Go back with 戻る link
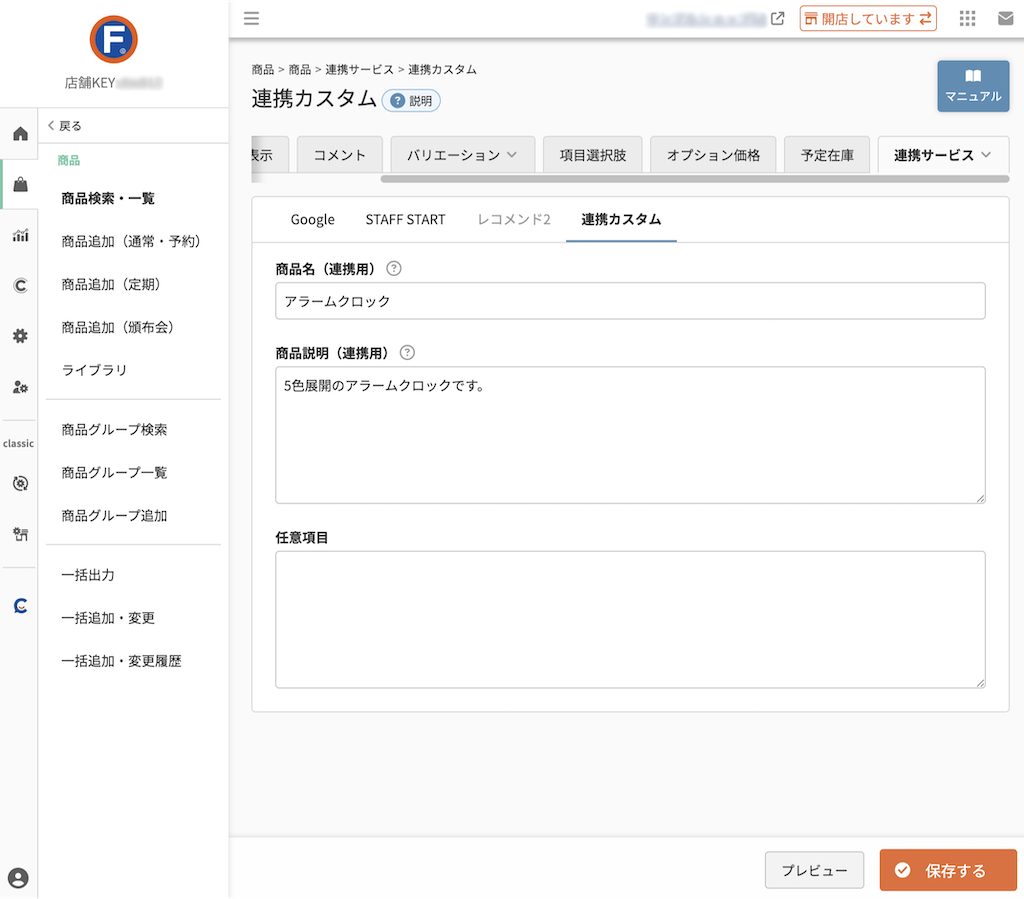The width and height of the screenshot is (1024, 899). coord(65,125)
